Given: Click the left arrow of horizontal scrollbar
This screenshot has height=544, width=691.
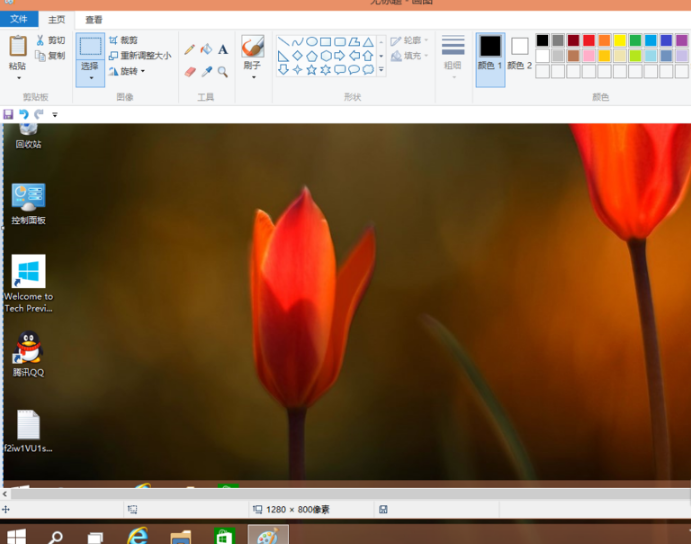Looking at the screenshot, I should pyautogui.click(x=7, y=494).
